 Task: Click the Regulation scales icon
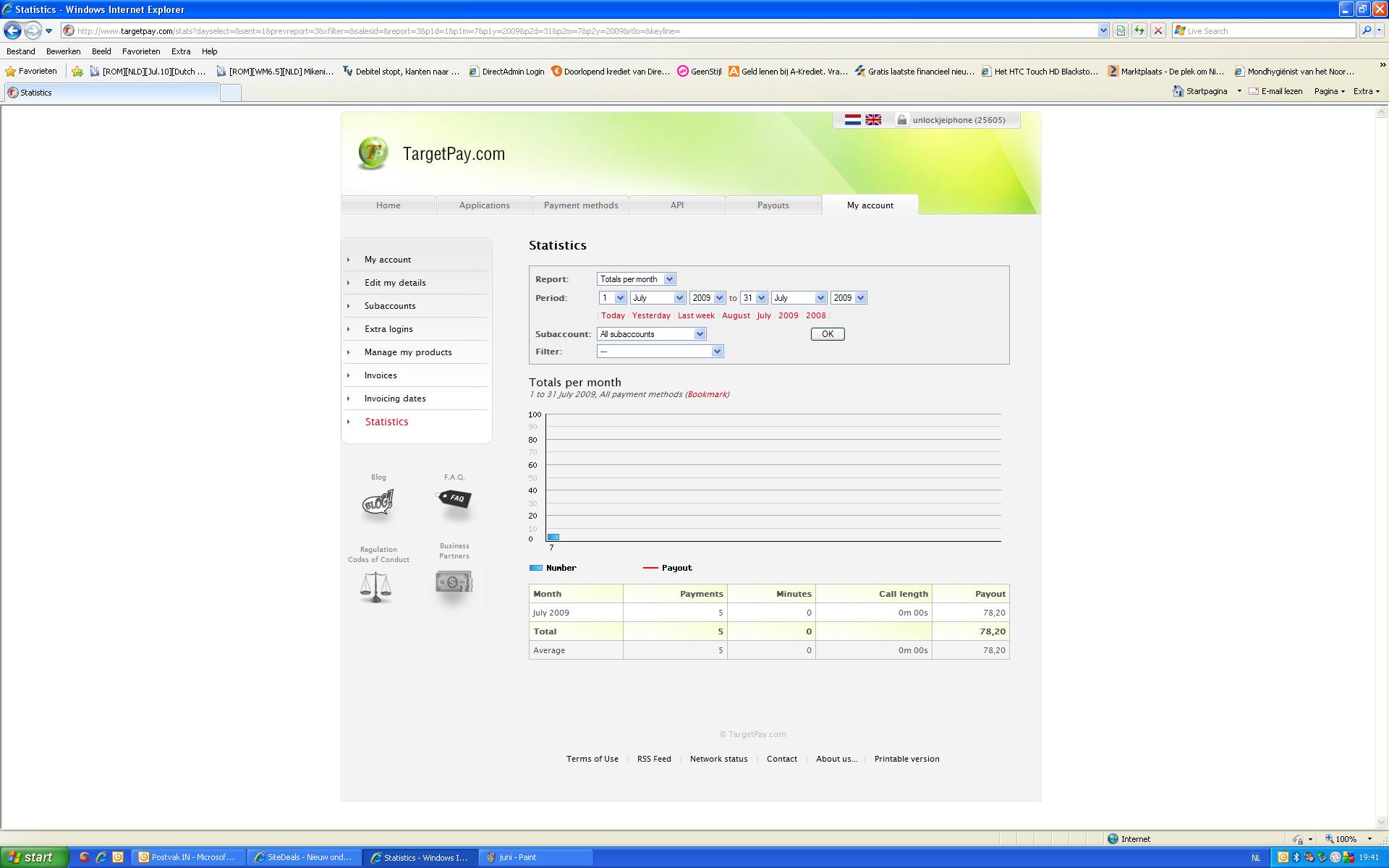(375, 587)
